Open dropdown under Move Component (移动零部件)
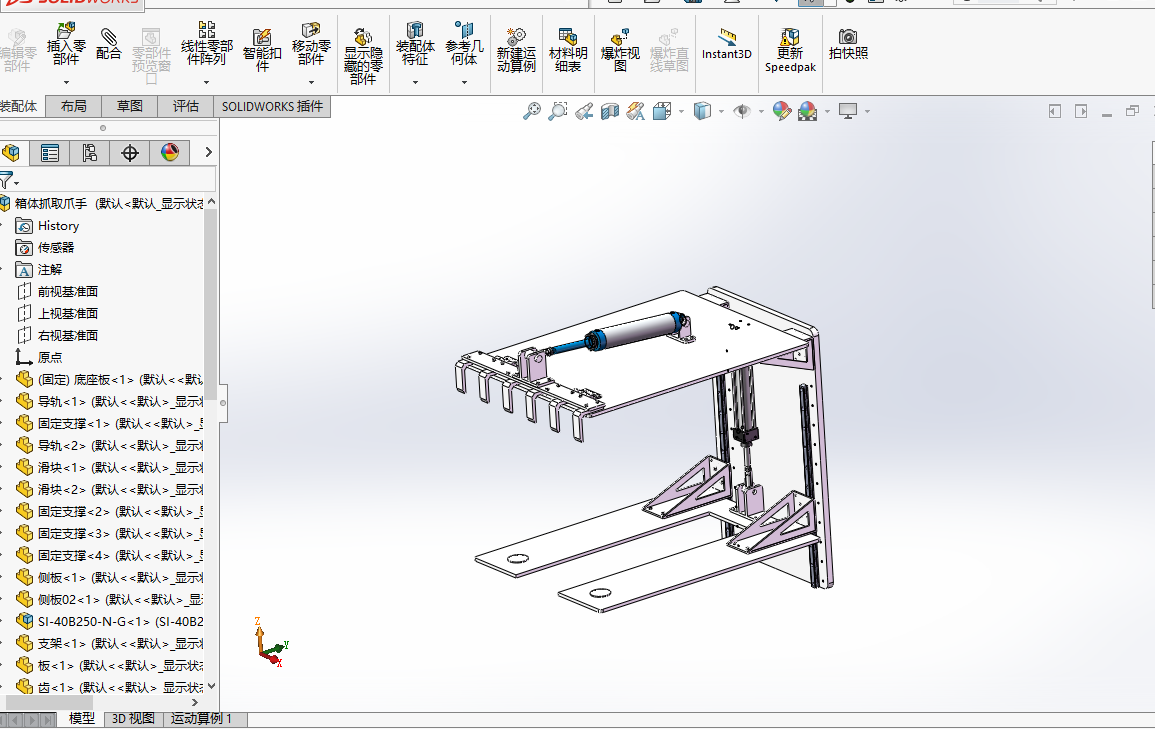 click(x=311, y=82)
